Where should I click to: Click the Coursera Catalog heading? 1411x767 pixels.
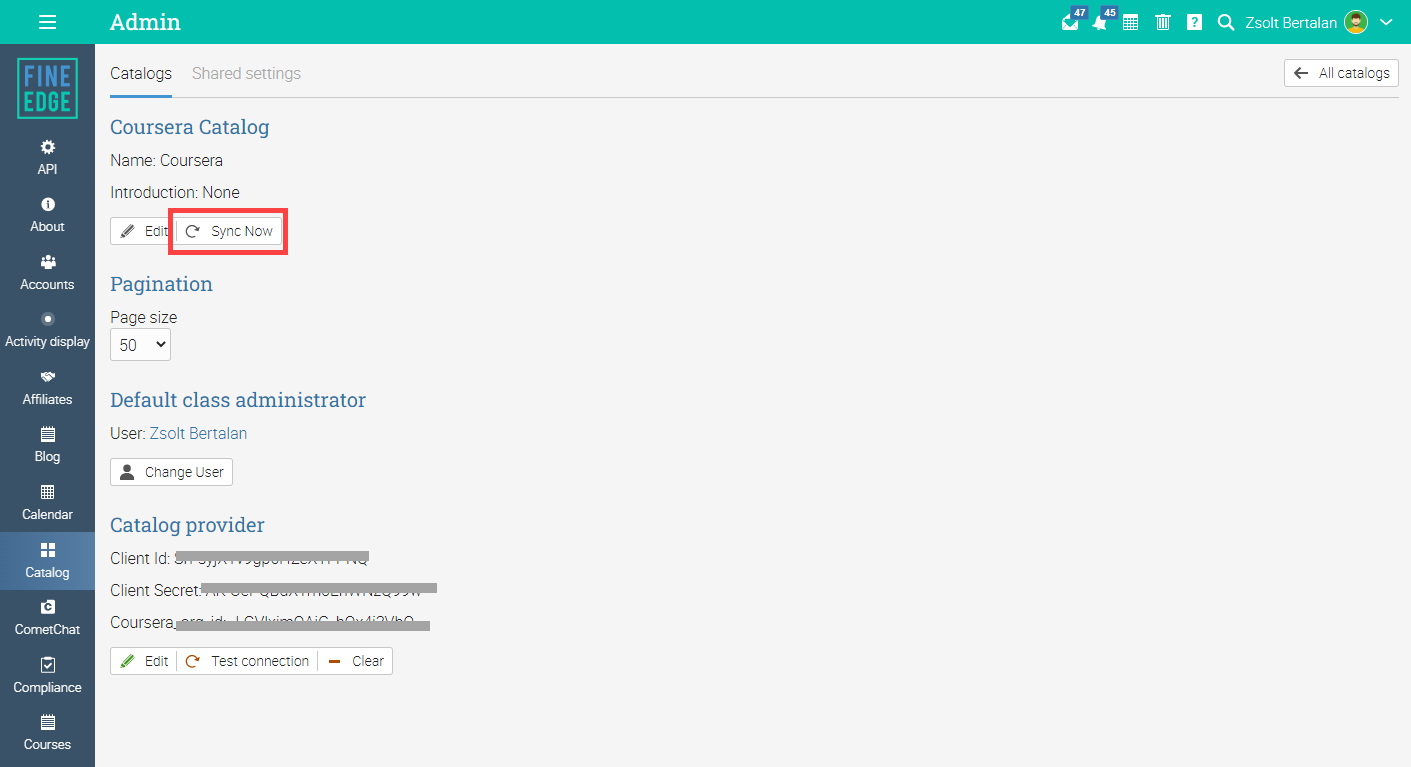click(x=189, y=127)
